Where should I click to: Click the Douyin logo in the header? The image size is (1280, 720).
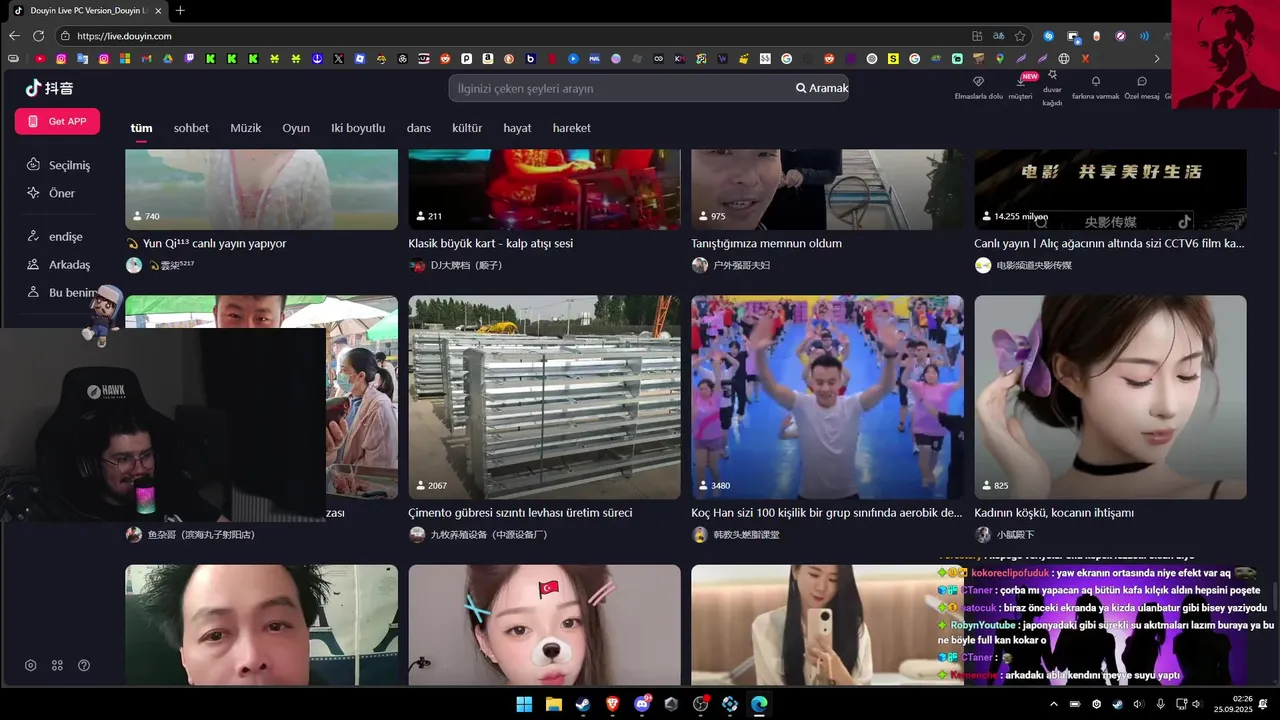pyautogui.click(x=50, y=88)
